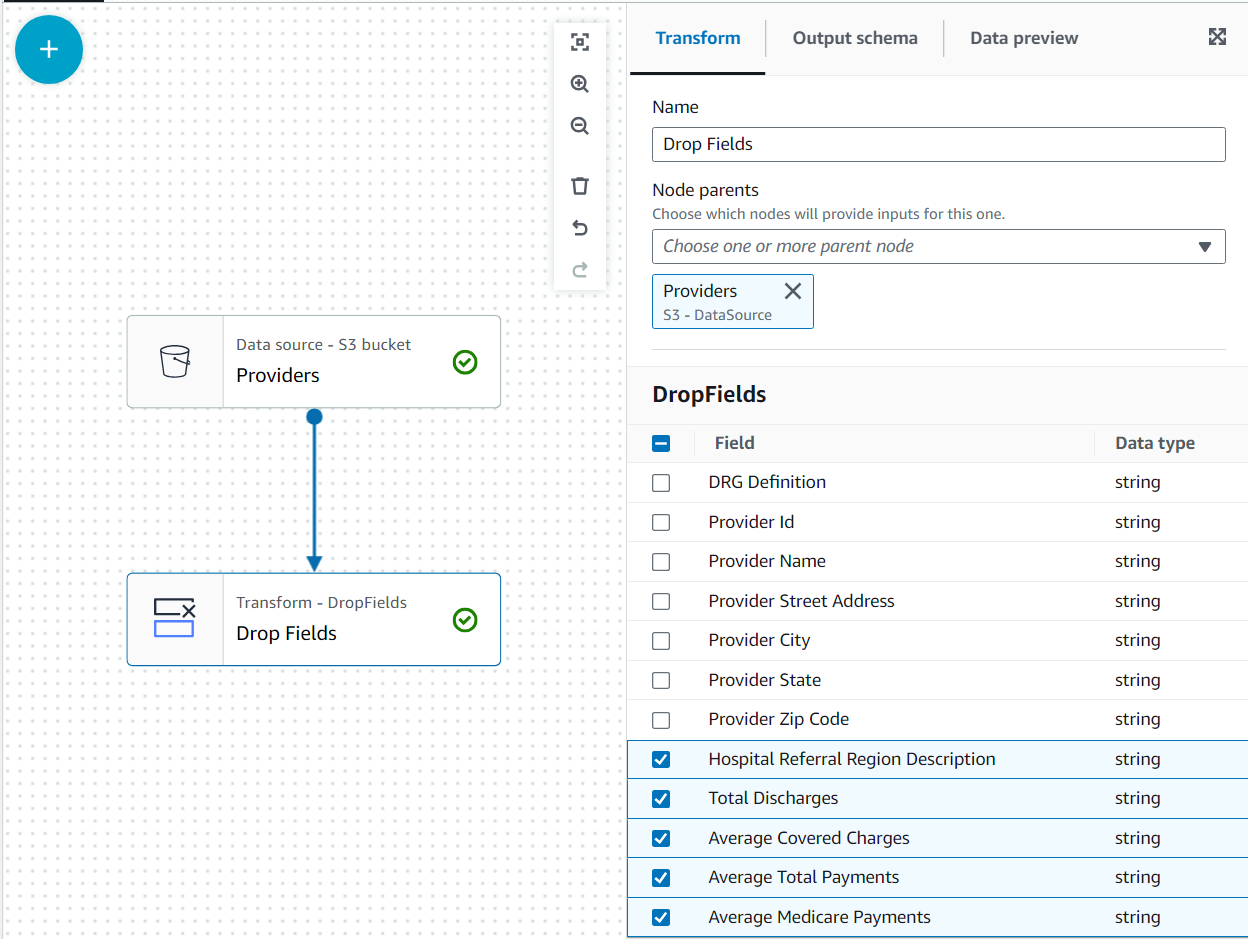The image size is (1248, 939).
Task: Uncheck the Average Covered Charges field
Action: (661, 838)
